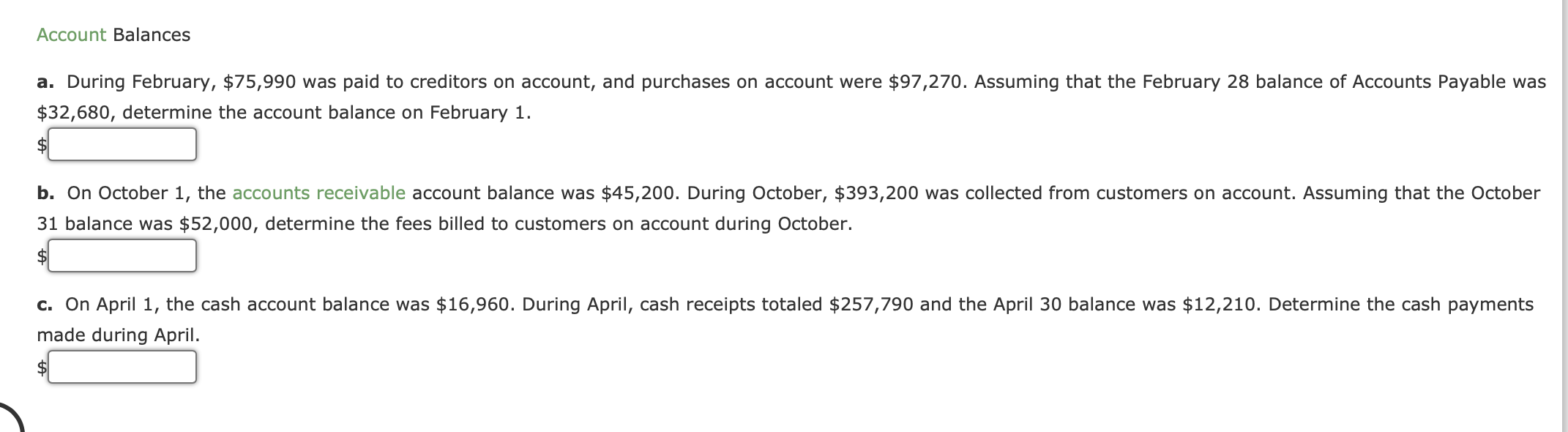This screenshot has height=432, width=1568.
Task: Click the bold letter a. label
Action: [45, 82]
